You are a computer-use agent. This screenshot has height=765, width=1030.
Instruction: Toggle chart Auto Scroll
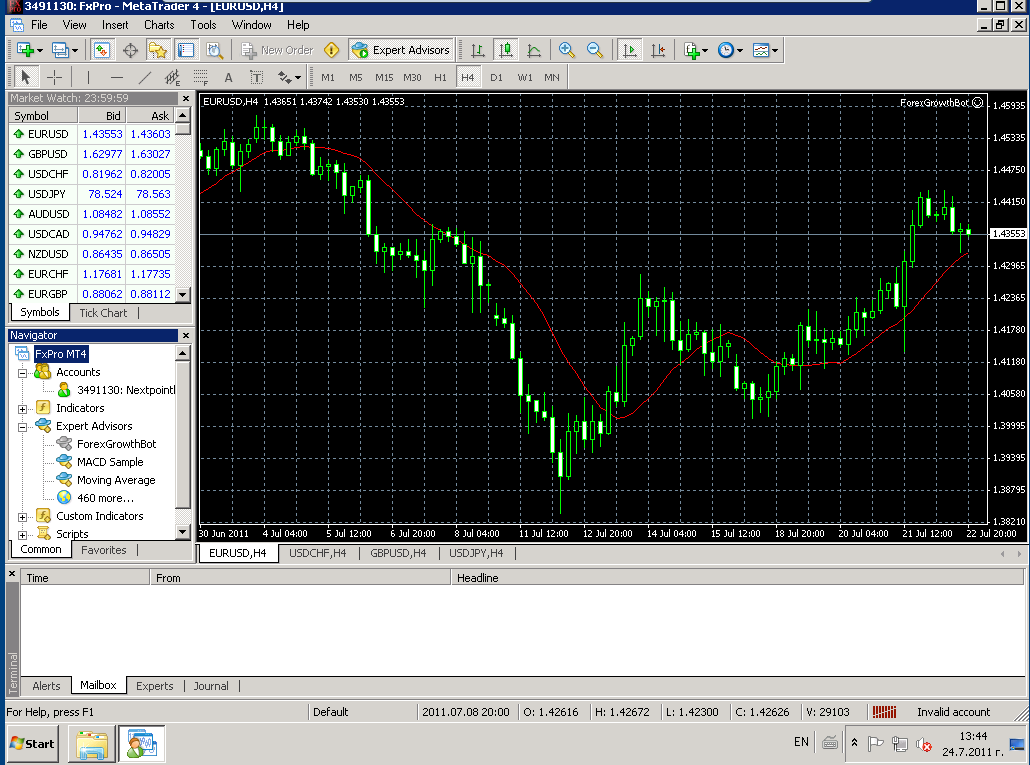coord(629,50)
